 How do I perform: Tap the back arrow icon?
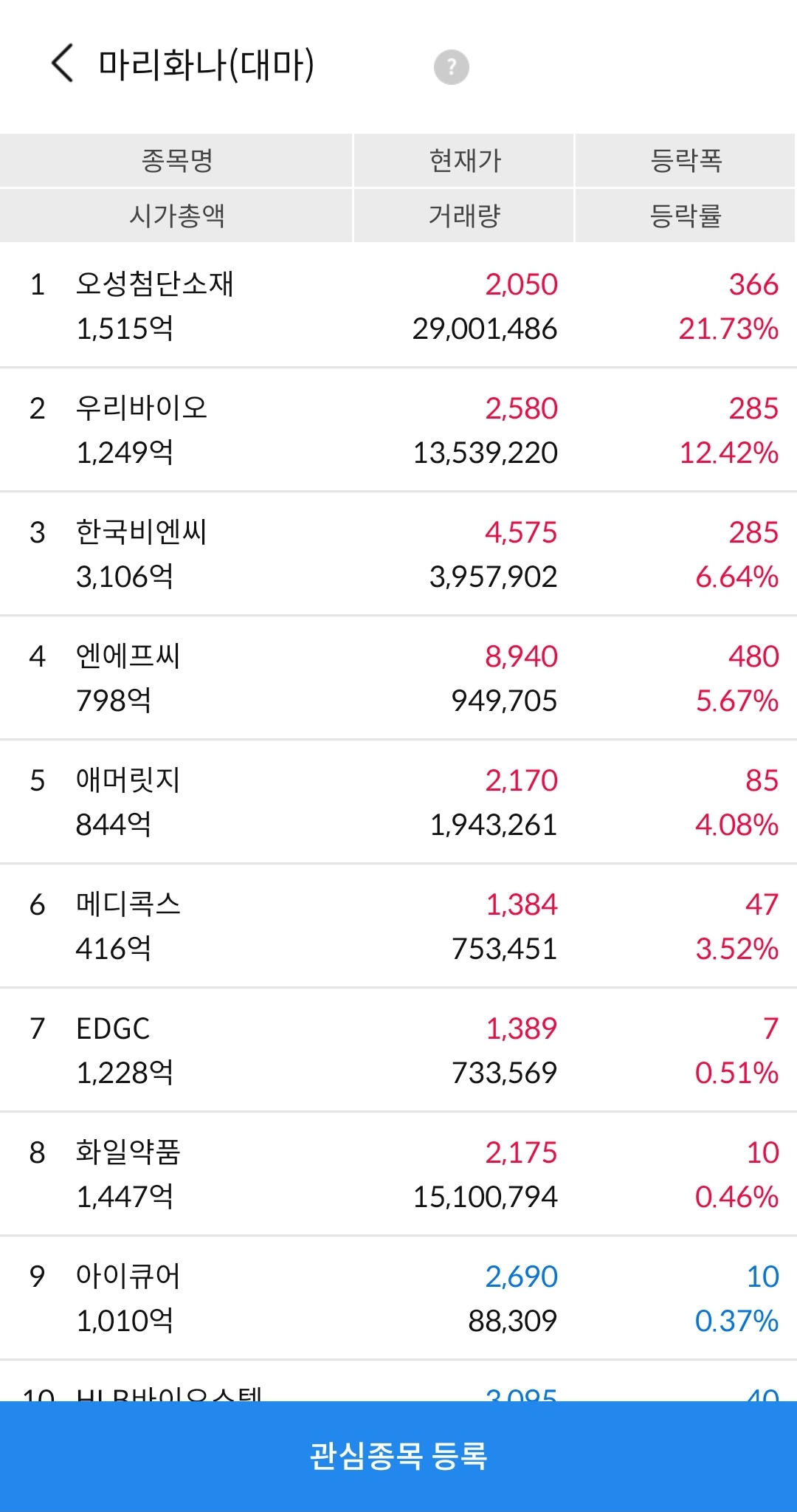tap(63, 63)
